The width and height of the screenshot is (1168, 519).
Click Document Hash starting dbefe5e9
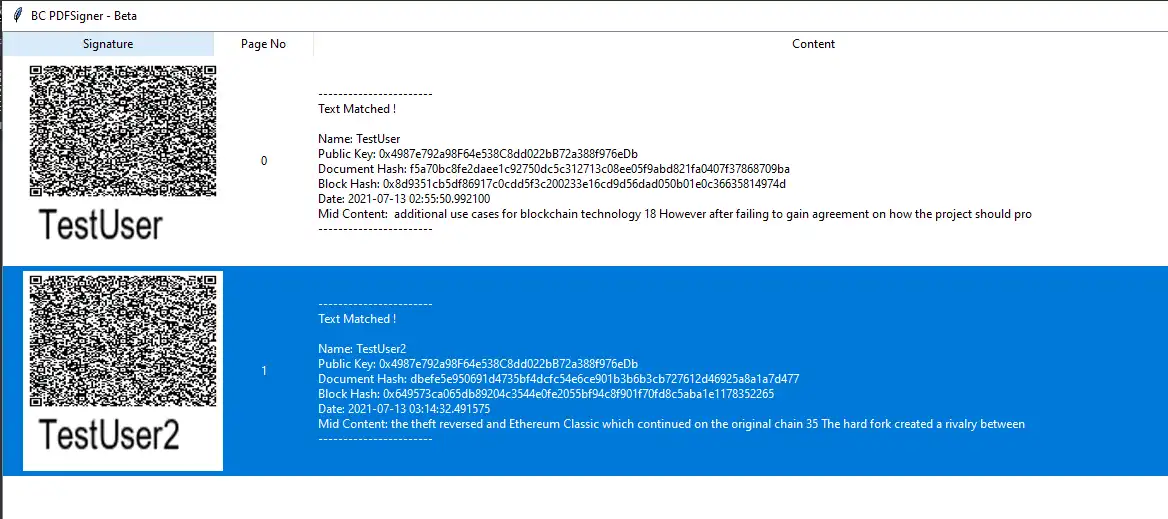(559, 379)
